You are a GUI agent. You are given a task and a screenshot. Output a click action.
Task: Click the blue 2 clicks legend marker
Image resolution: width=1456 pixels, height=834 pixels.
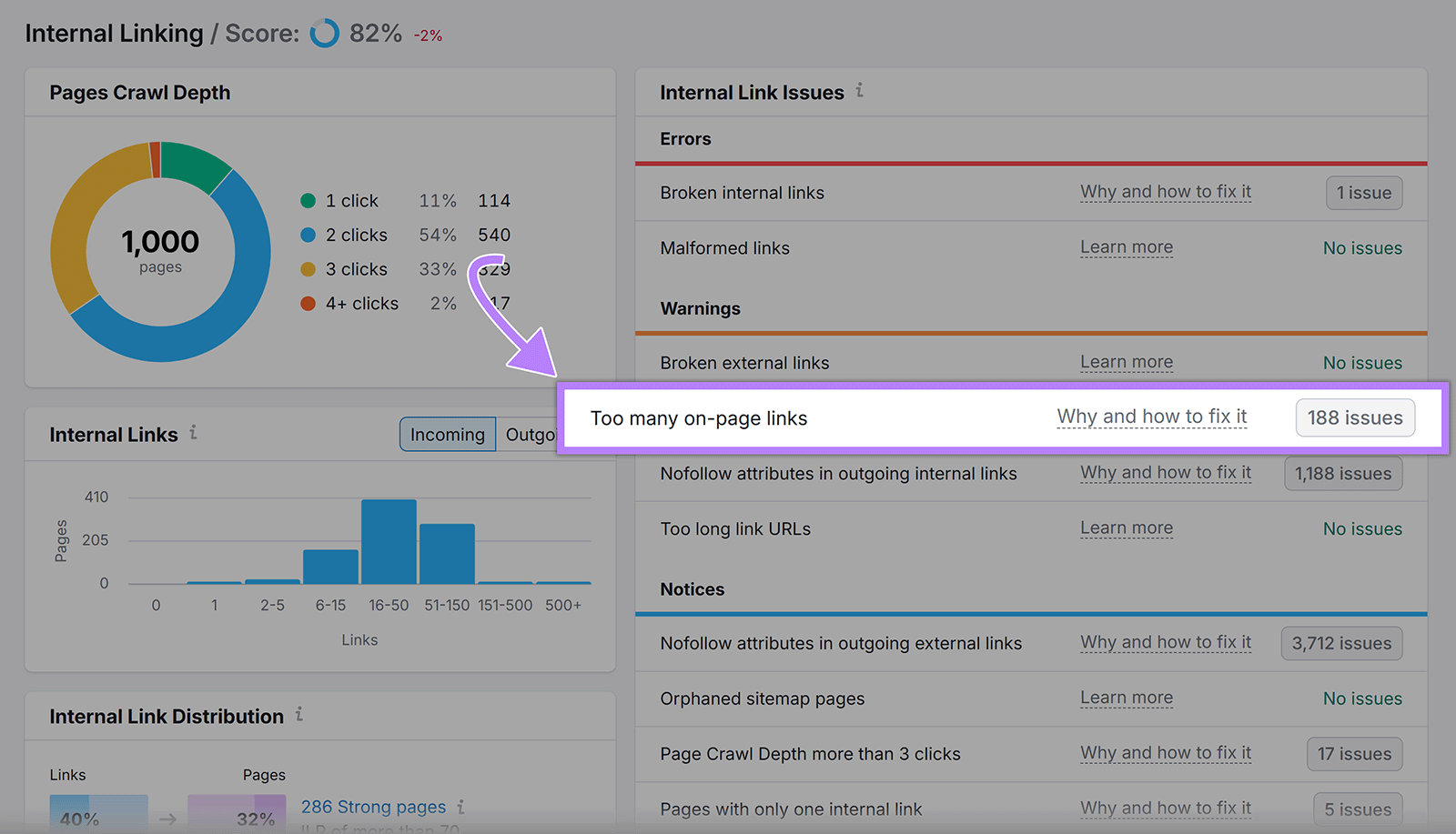(x=308, y=235)
